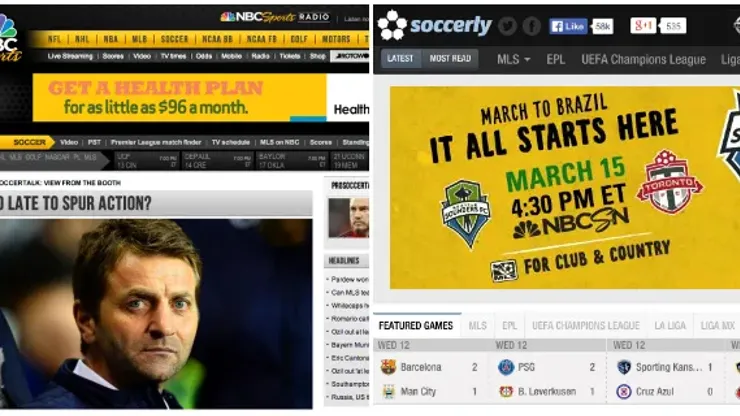Switch to the Most Read toggle
The width and height of the screenshot is (740, 416).
450,59
